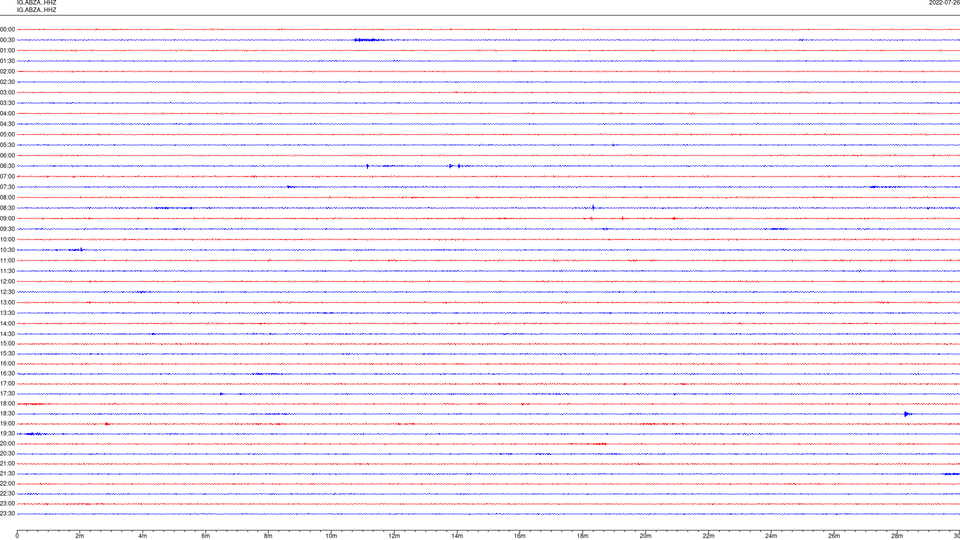
Task: Click the 10m axis tick label
Action: pyautogui.click(x=331, y=536)
